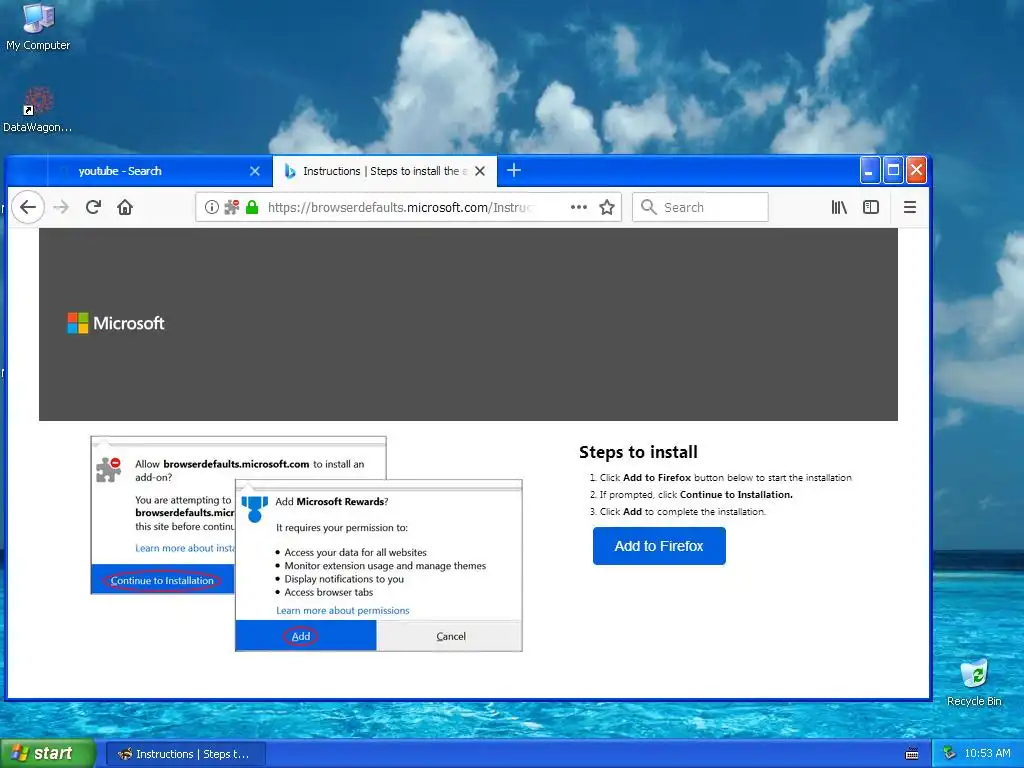Show site information via the info icon
This screenshot has width=1024, height=768.
click(212, 207)
